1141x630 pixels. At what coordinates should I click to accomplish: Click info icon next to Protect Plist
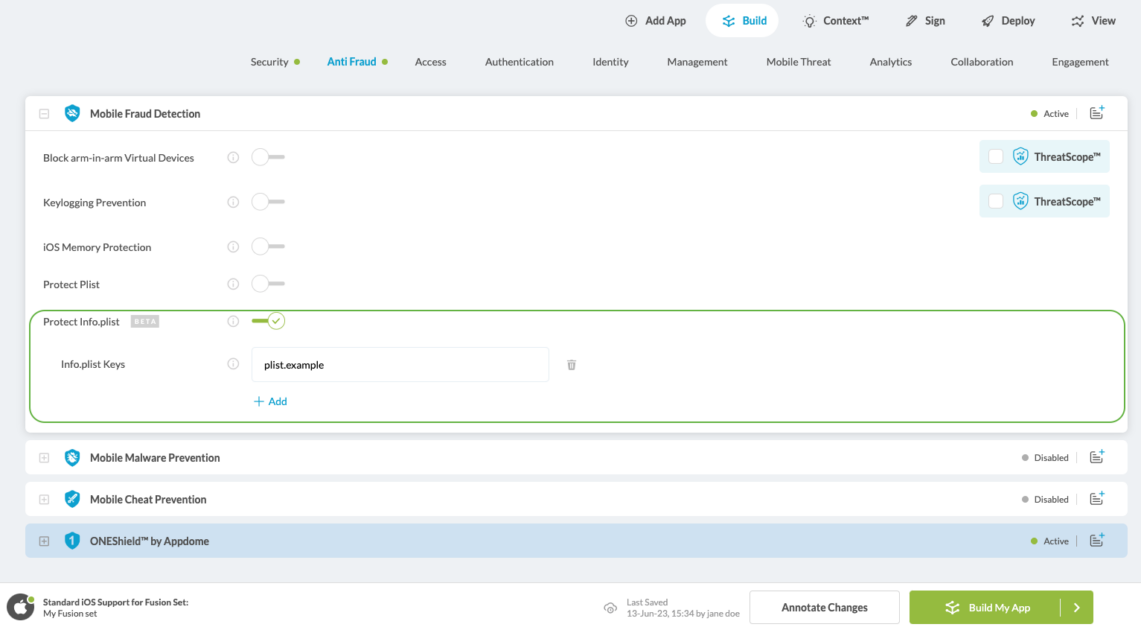233,284
